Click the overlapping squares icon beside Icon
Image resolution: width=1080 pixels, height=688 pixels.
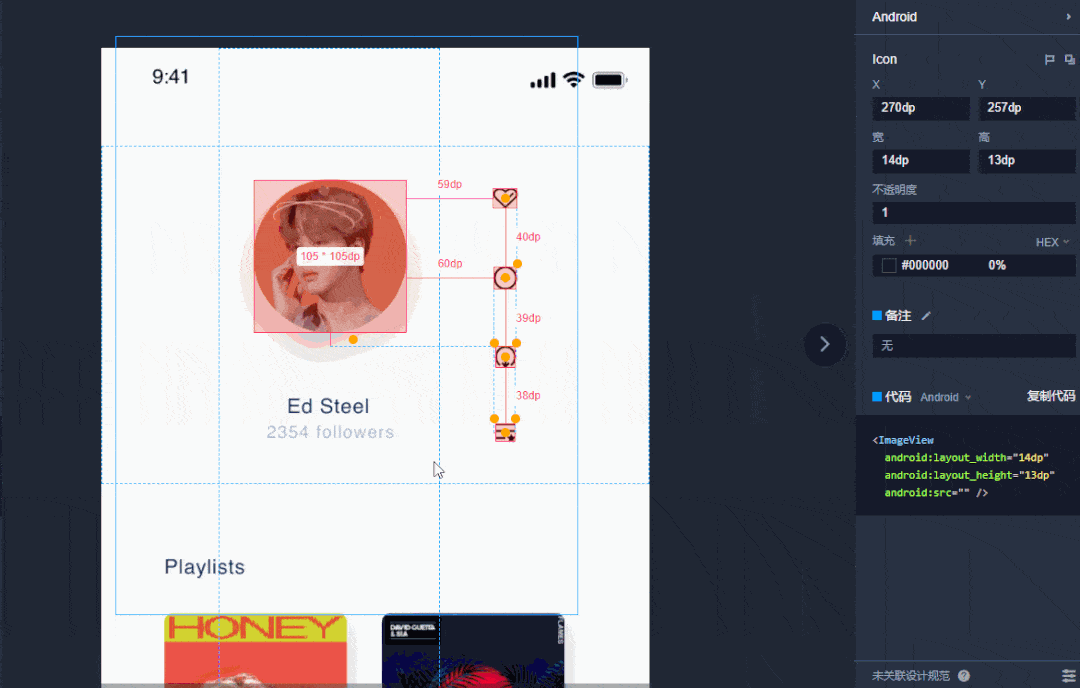(1069, 60)
